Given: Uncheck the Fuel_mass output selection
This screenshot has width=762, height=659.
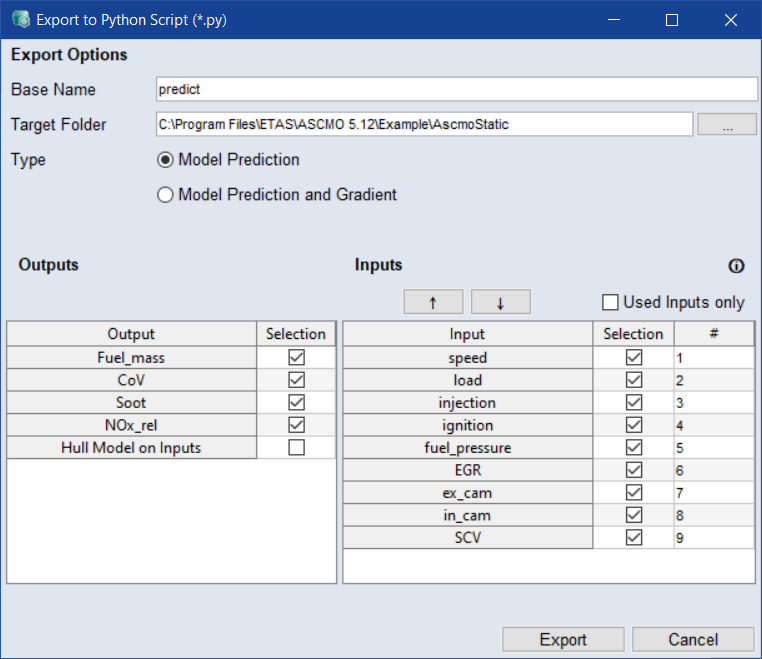Looking at the screenshot, I should [296, 357].
